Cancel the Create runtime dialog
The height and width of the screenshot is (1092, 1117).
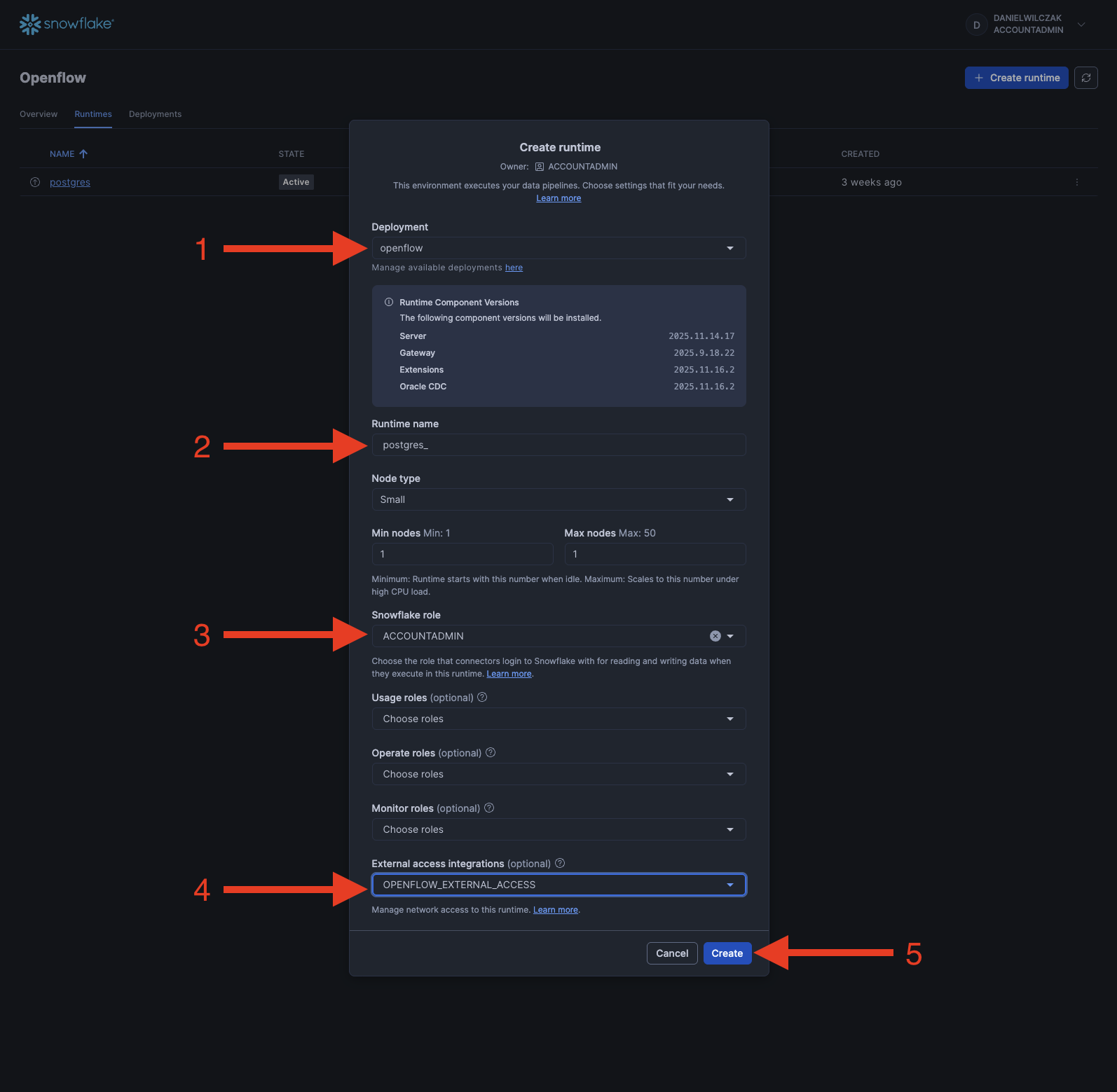point(671,953)
